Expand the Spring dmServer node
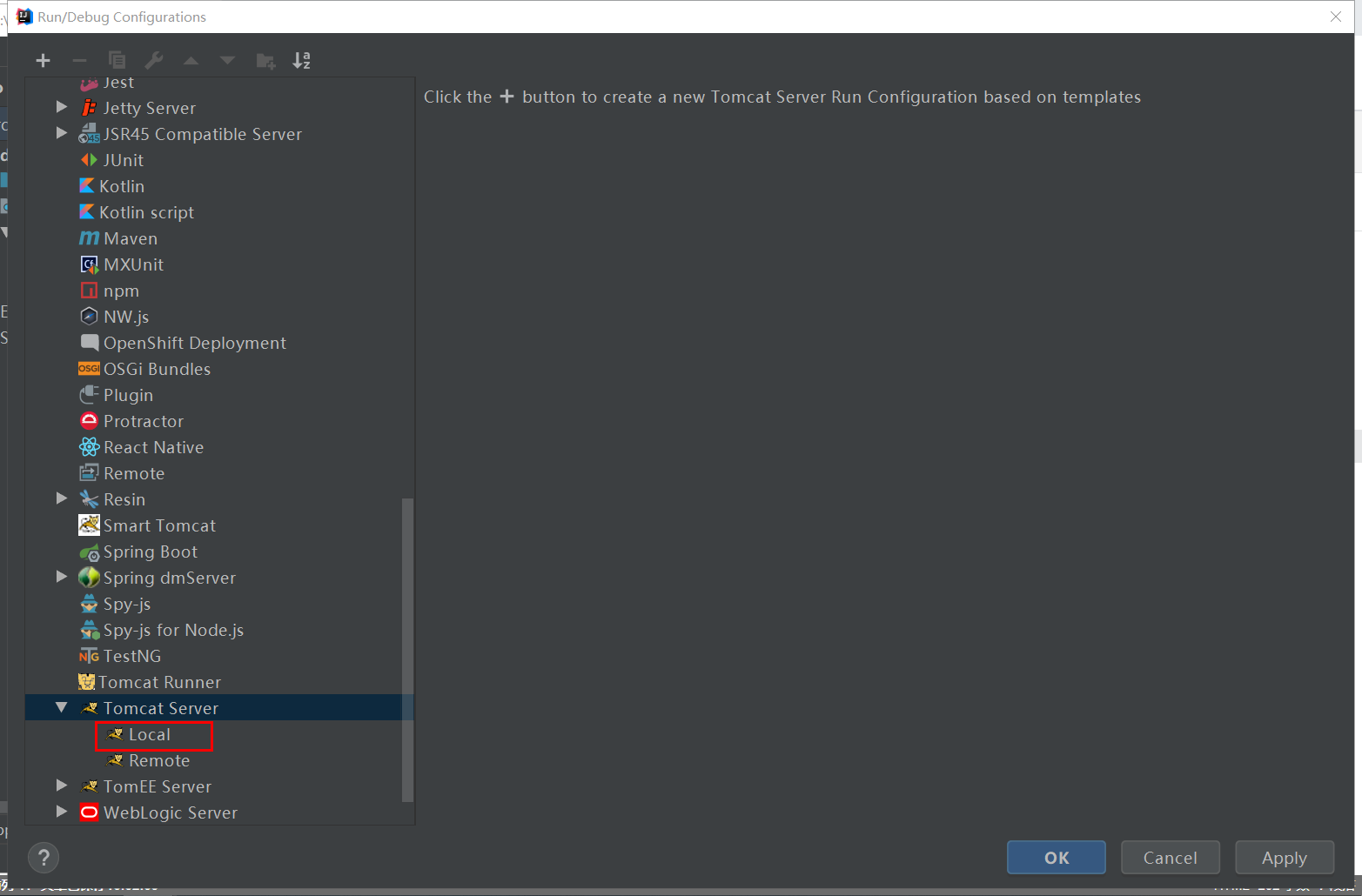Viewport: 1362px width, 896px height. [62, 577]
